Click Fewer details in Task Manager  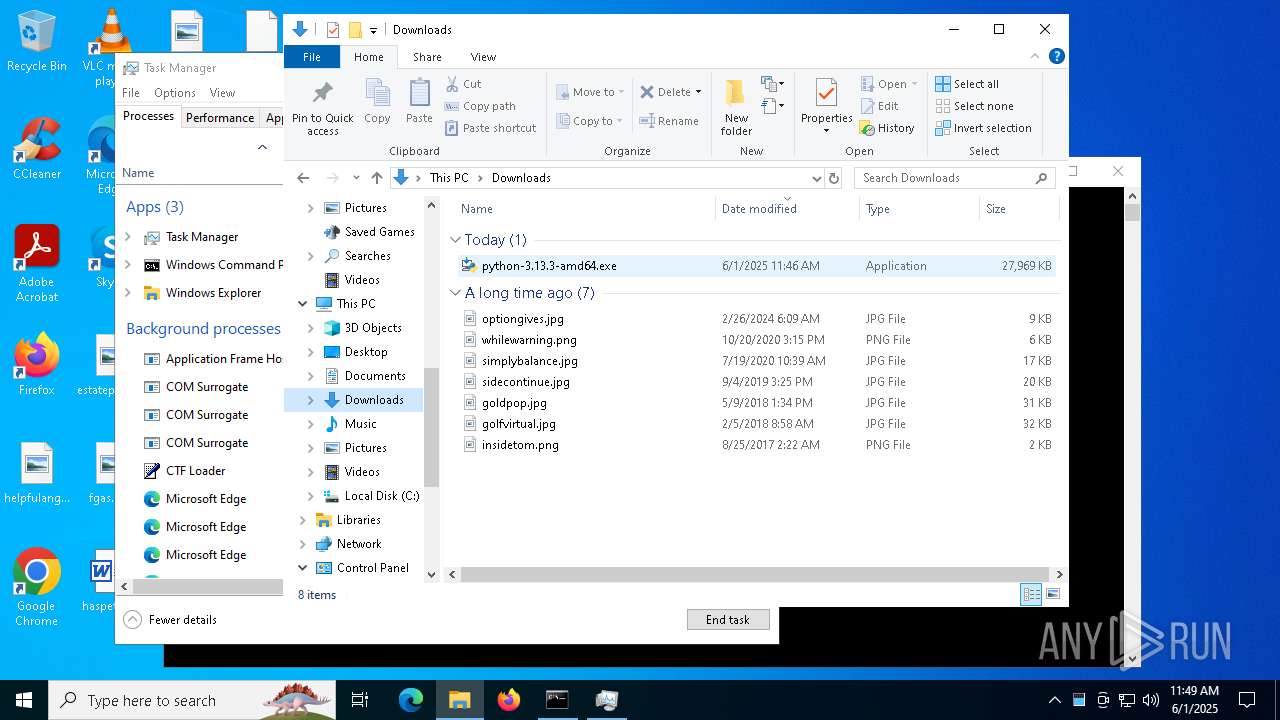(171, 620)
